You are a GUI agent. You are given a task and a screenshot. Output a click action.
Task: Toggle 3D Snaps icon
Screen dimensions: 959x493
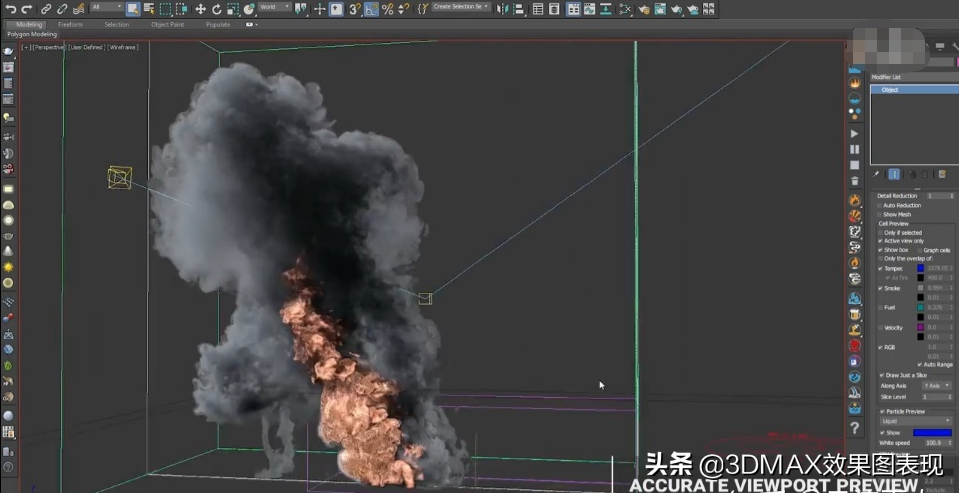pos(355,9)
